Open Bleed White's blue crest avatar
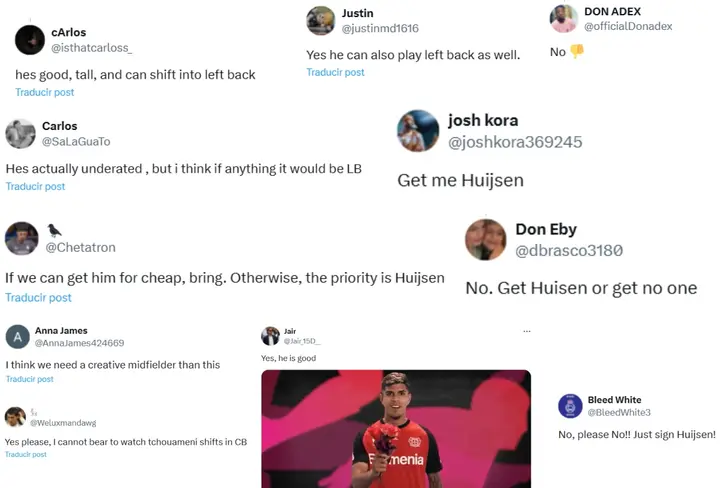The image size is (728, 488). coord(570,406)
